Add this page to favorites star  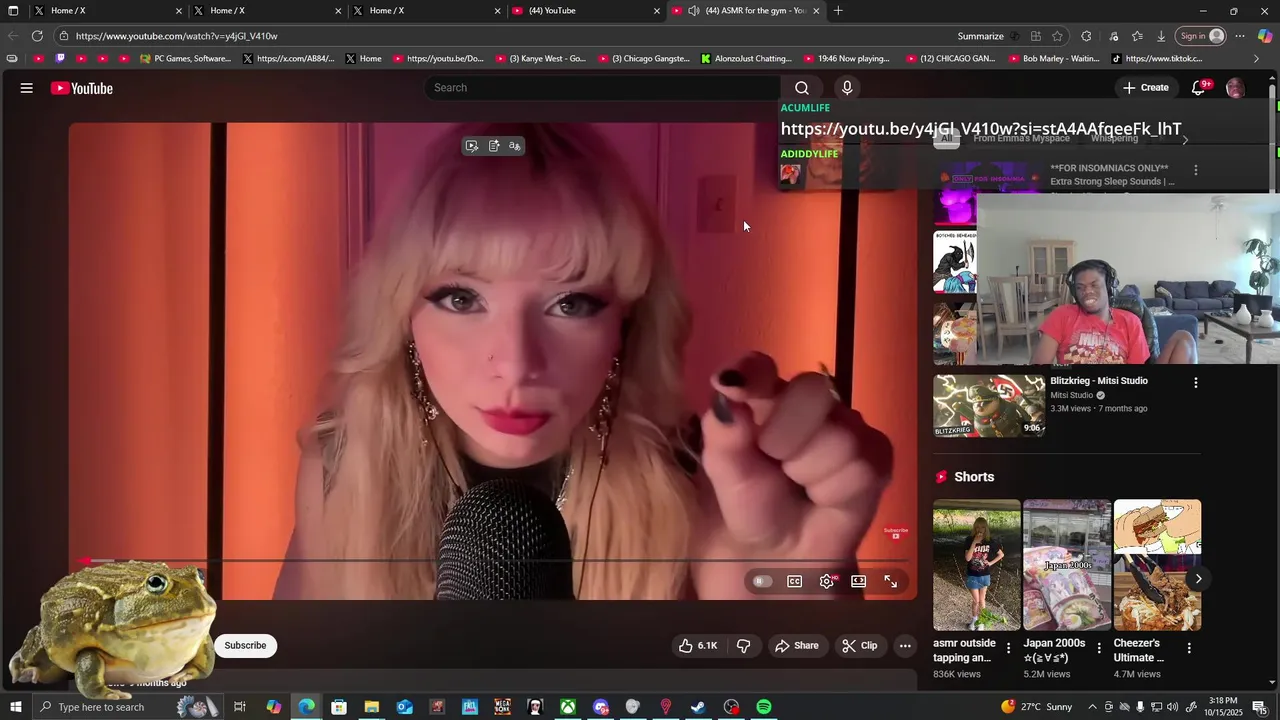click(x=1057, y=36)
